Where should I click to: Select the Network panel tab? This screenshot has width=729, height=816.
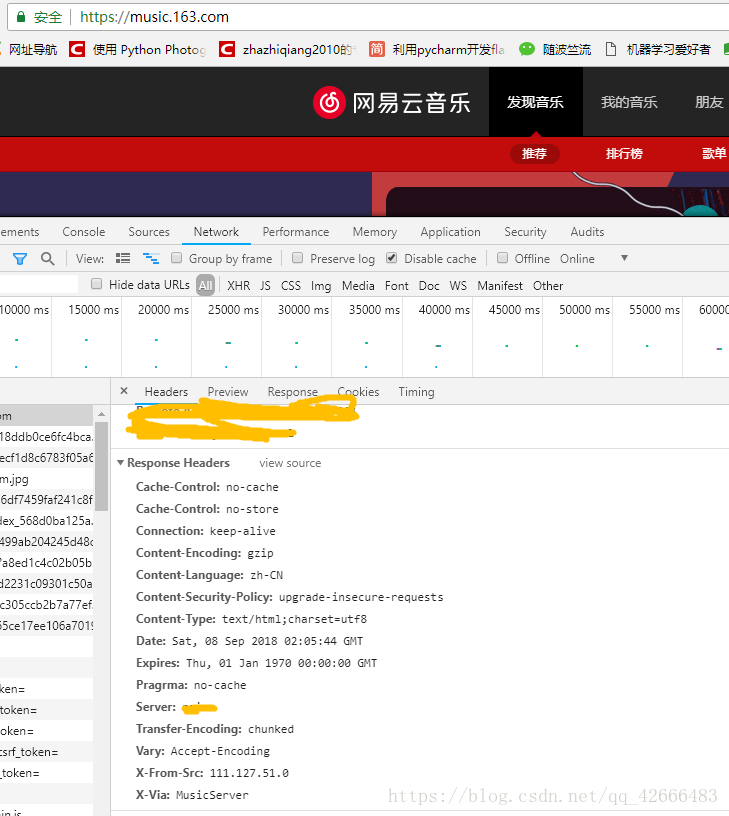point(216,232)
